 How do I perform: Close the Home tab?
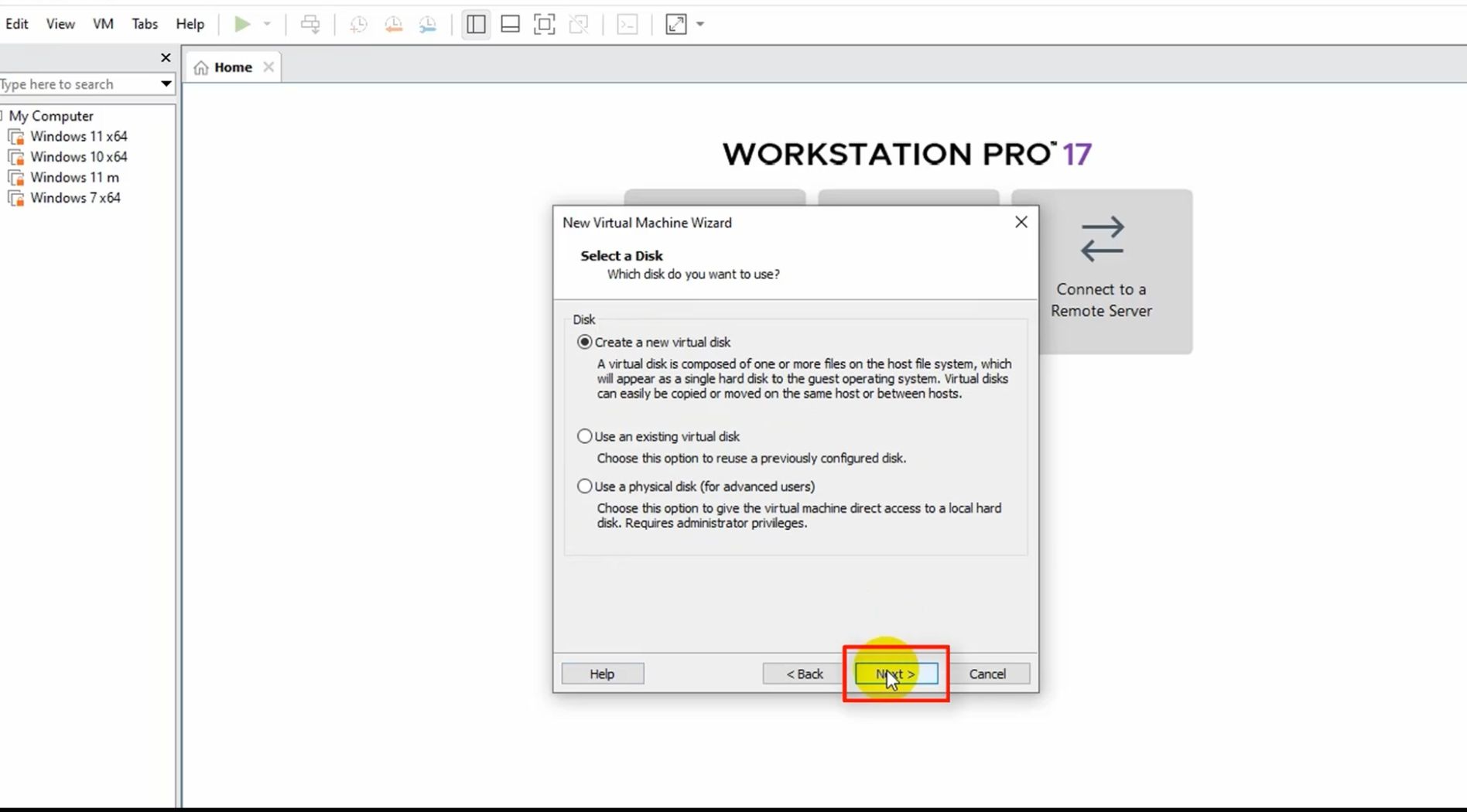click(x=268, y=67)
